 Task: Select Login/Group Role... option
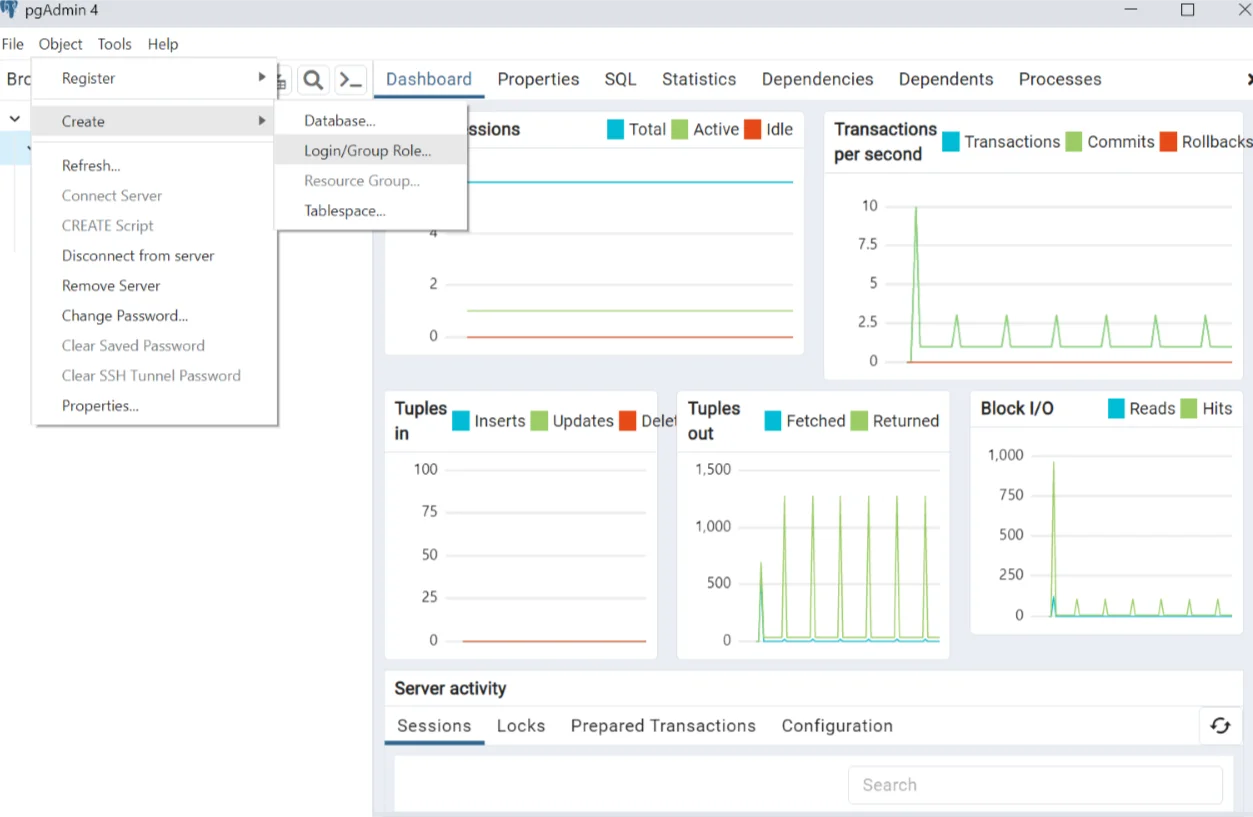(371, 151)
